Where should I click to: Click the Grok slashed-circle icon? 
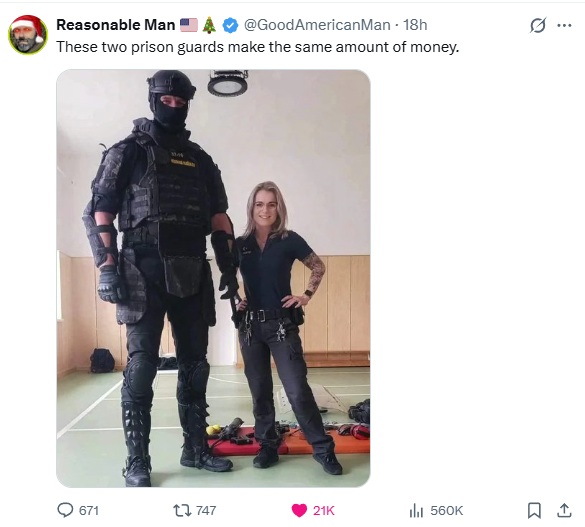point(538,25)
